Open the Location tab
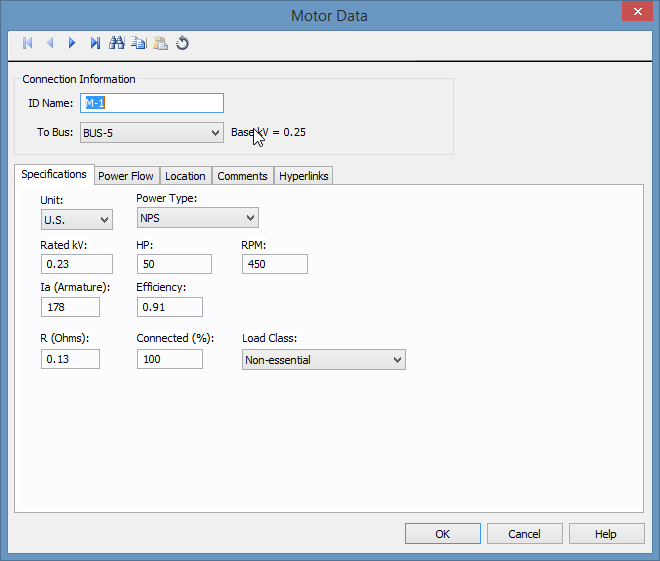 click(185, 176)
